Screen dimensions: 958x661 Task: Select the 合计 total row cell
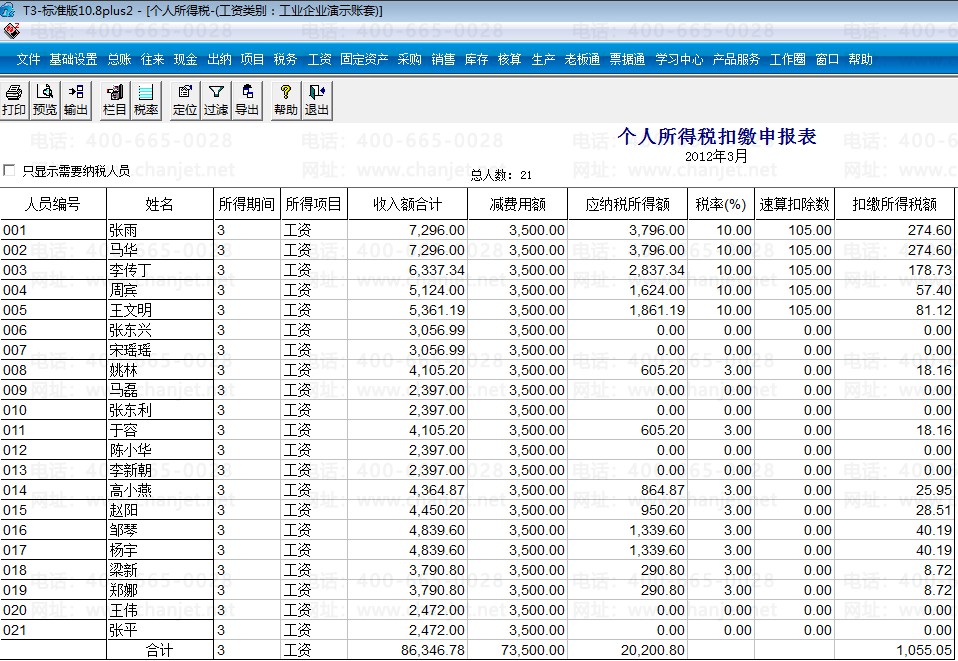tap(160, 650)
